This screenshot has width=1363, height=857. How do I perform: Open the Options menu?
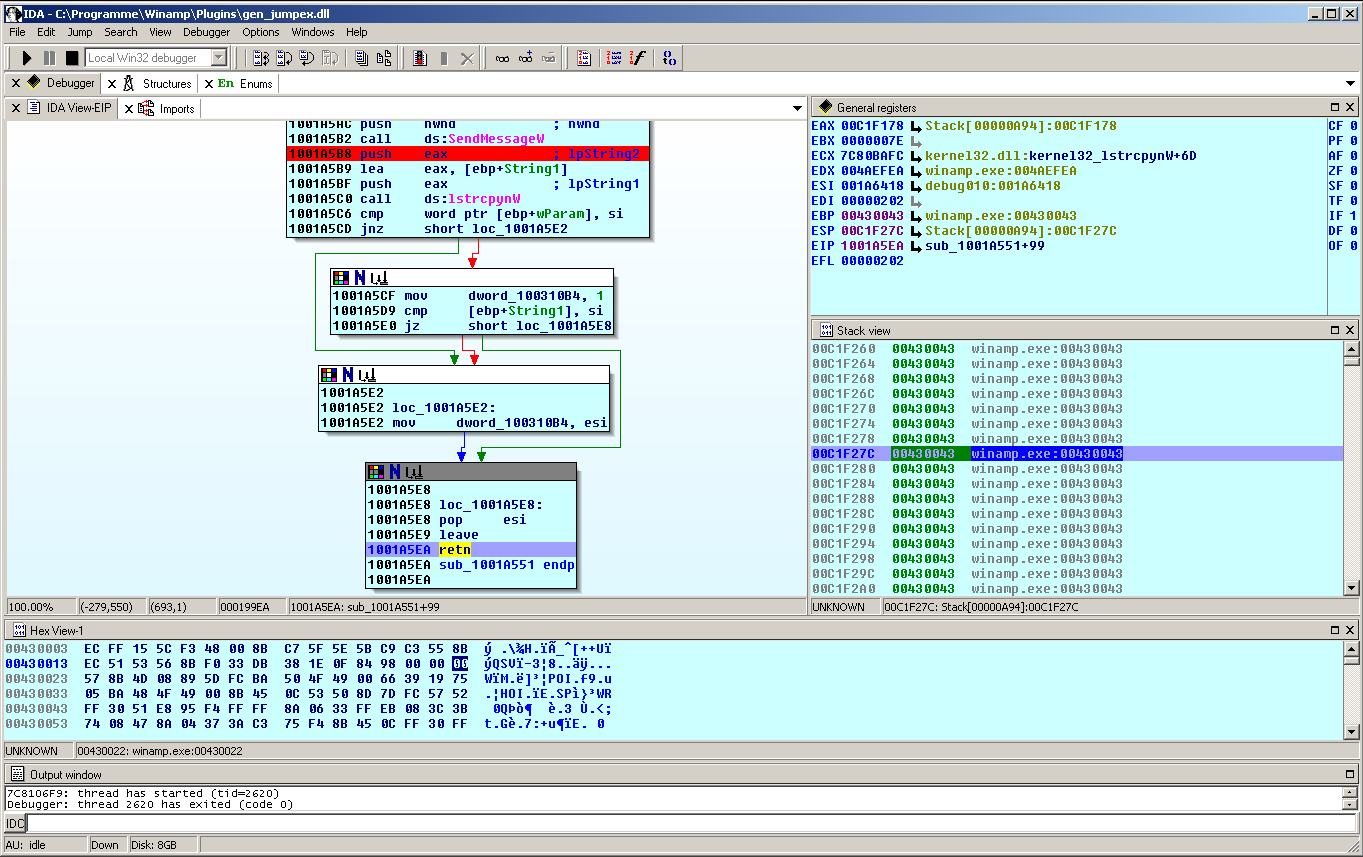[x=261, y=32]
